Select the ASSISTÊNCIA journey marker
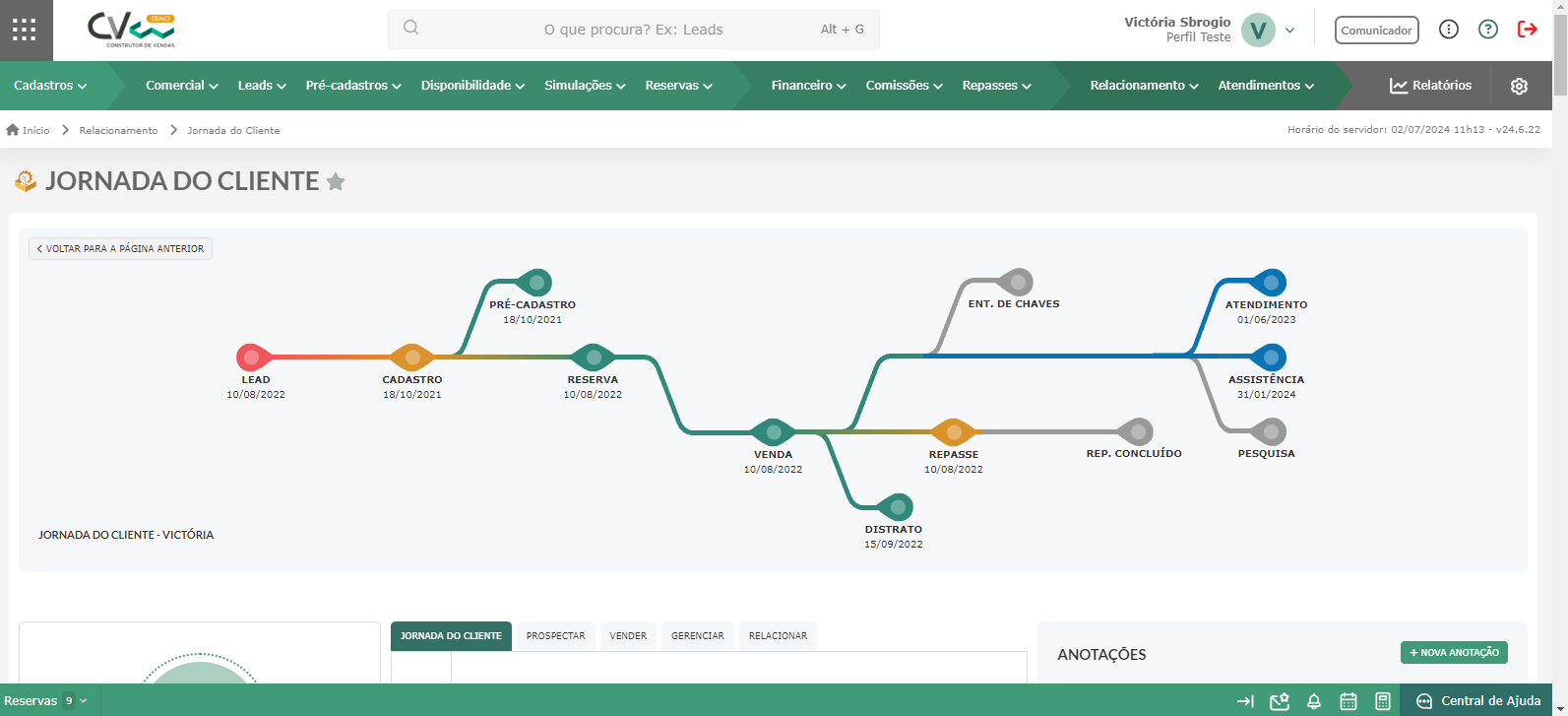Image resolution: width=1568 pixels, height=716 pixels. point(1270,358)
